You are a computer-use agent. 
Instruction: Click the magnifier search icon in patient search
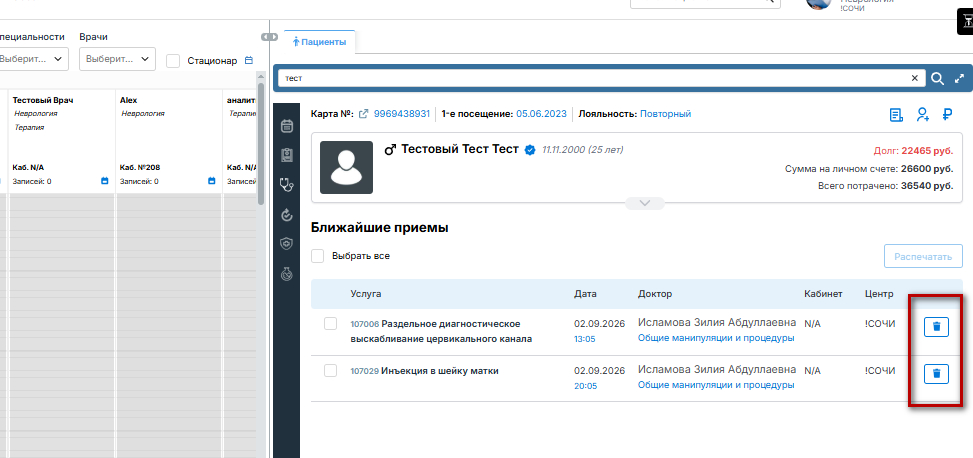[938, 78]
